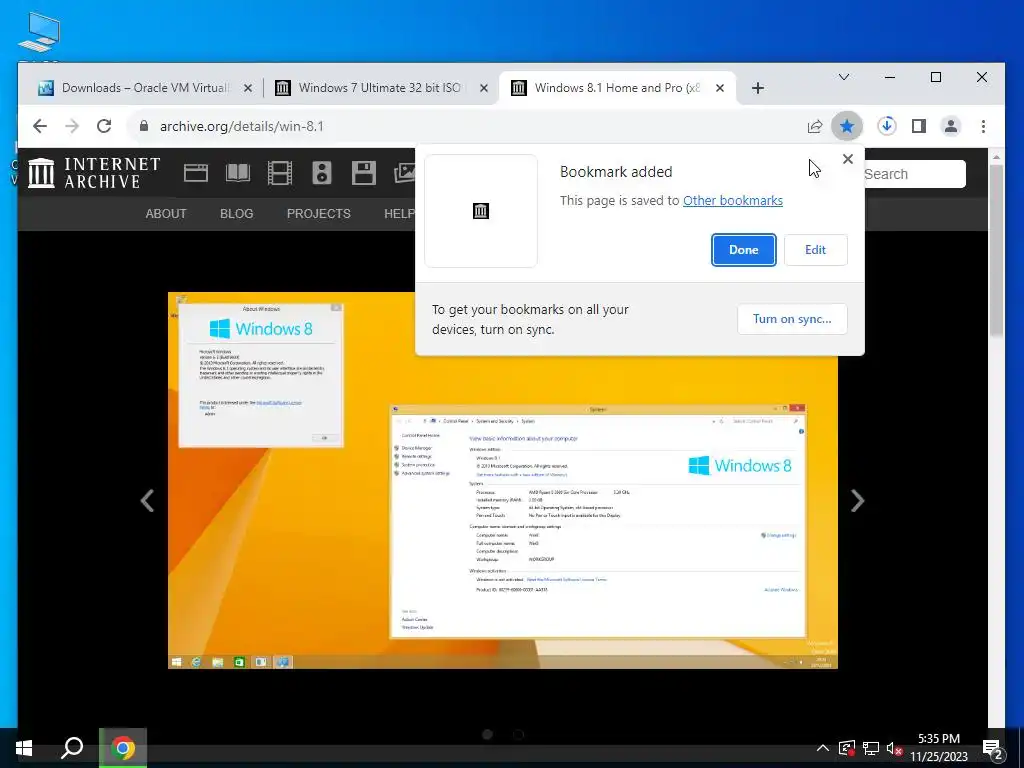Open the network tray icon

tap(871, 748)
